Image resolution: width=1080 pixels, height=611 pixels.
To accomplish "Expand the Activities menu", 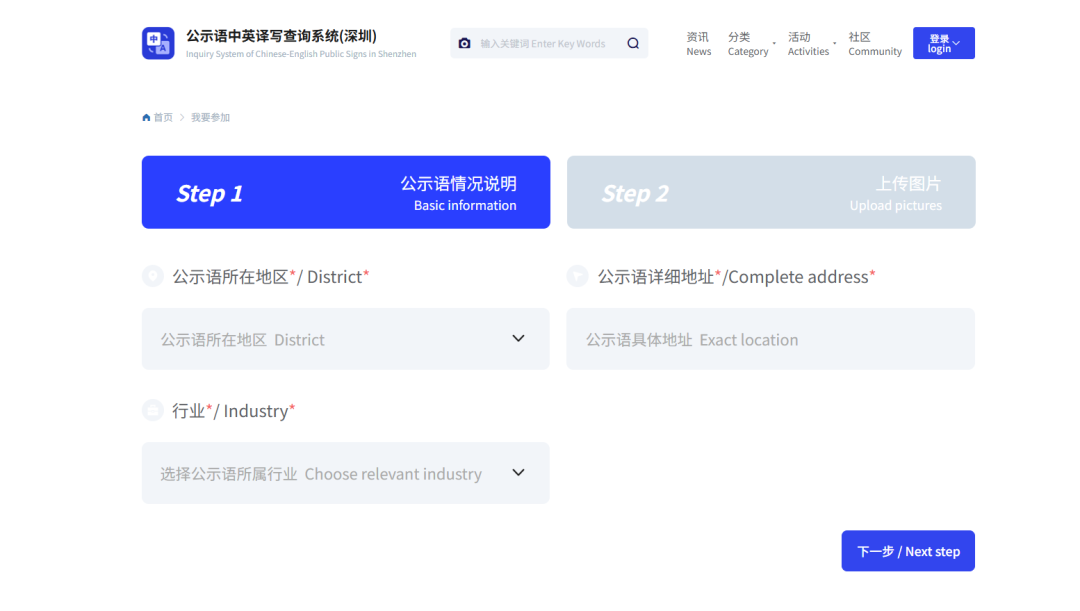I will coord(808,44).
